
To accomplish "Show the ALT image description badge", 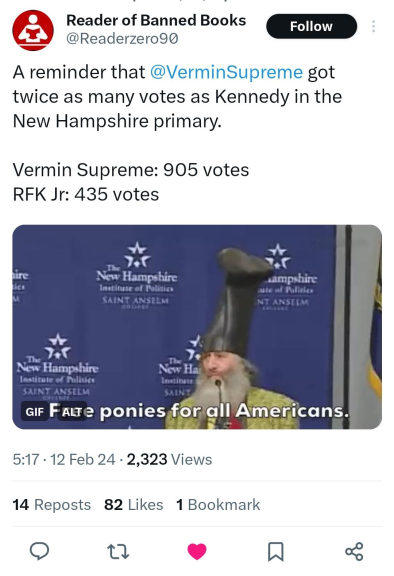I will 72,411.
